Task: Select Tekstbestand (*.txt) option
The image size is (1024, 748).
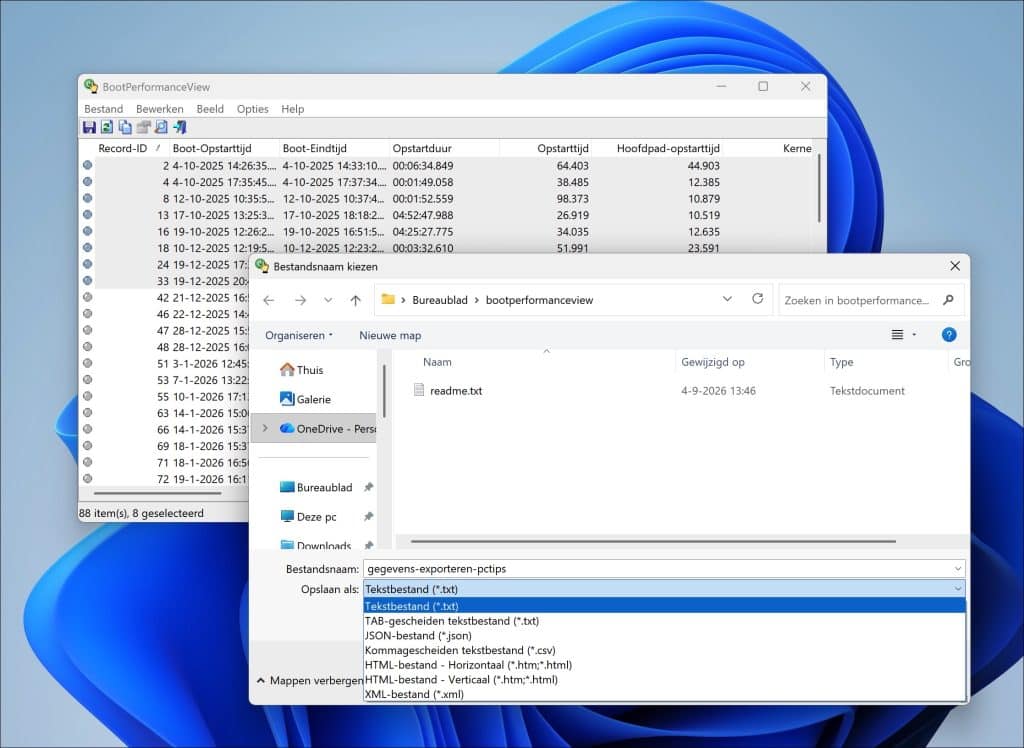Action: click(x=664, y=606)
